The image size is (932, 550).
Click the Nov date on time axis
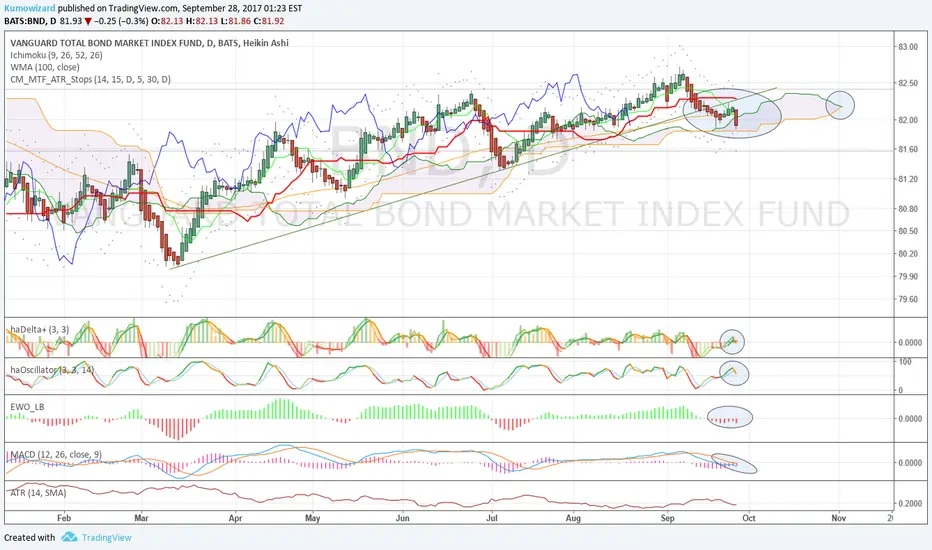coord(839,518)
